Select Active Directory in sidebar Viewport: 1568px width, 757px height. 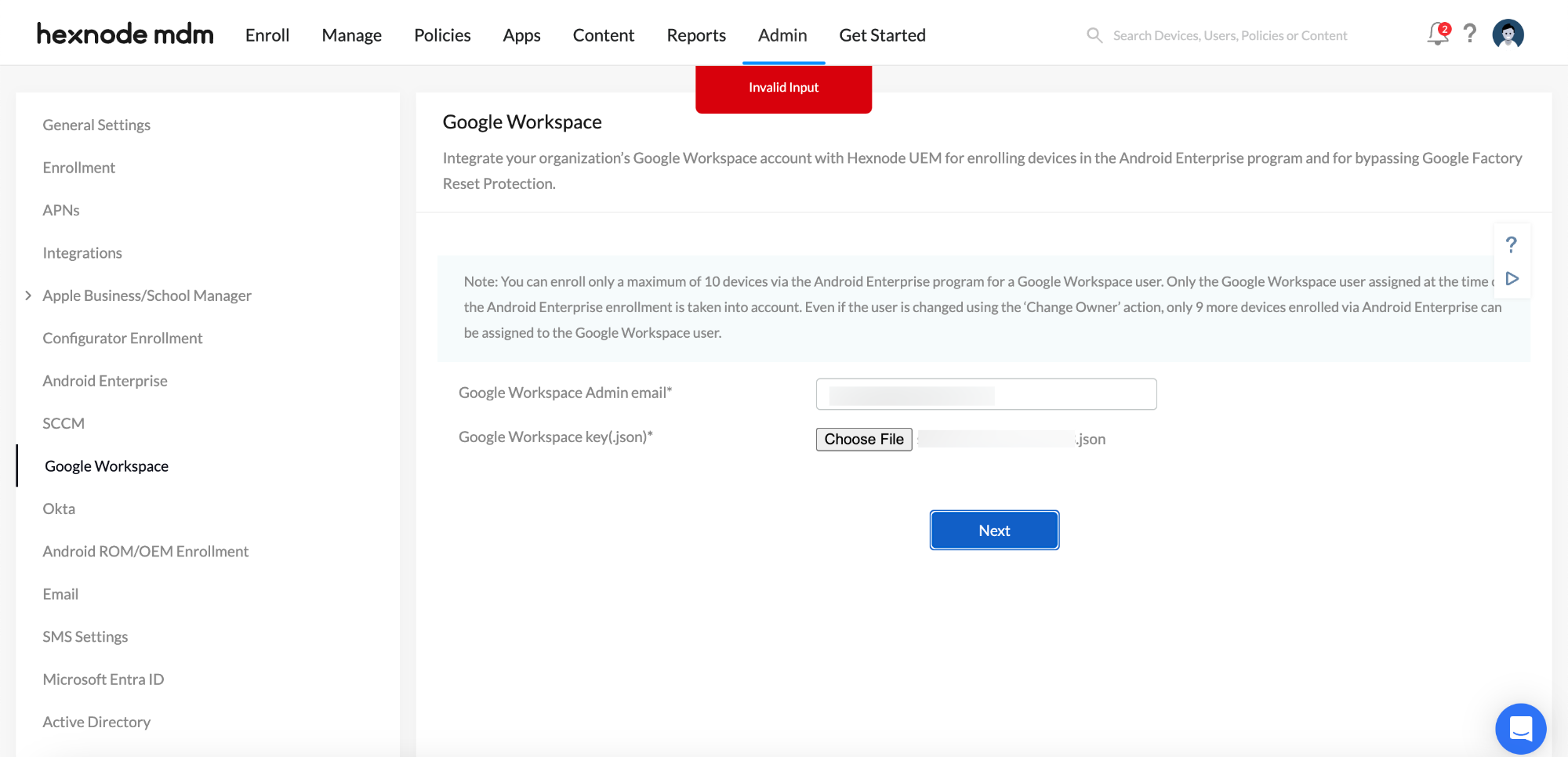click(x=96, y=722)
